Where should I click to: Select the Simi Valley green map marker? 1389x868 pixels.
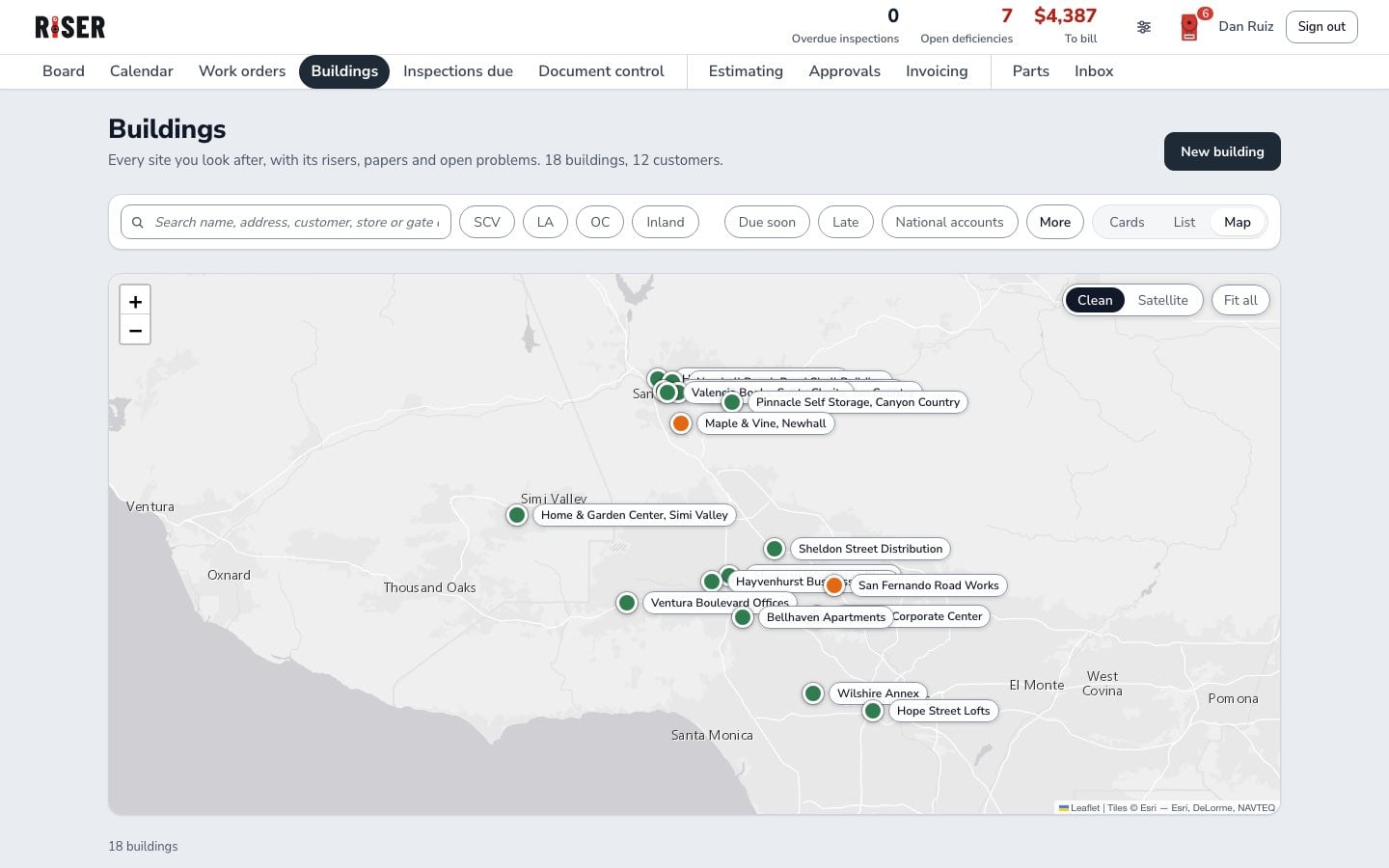[517, 515]
